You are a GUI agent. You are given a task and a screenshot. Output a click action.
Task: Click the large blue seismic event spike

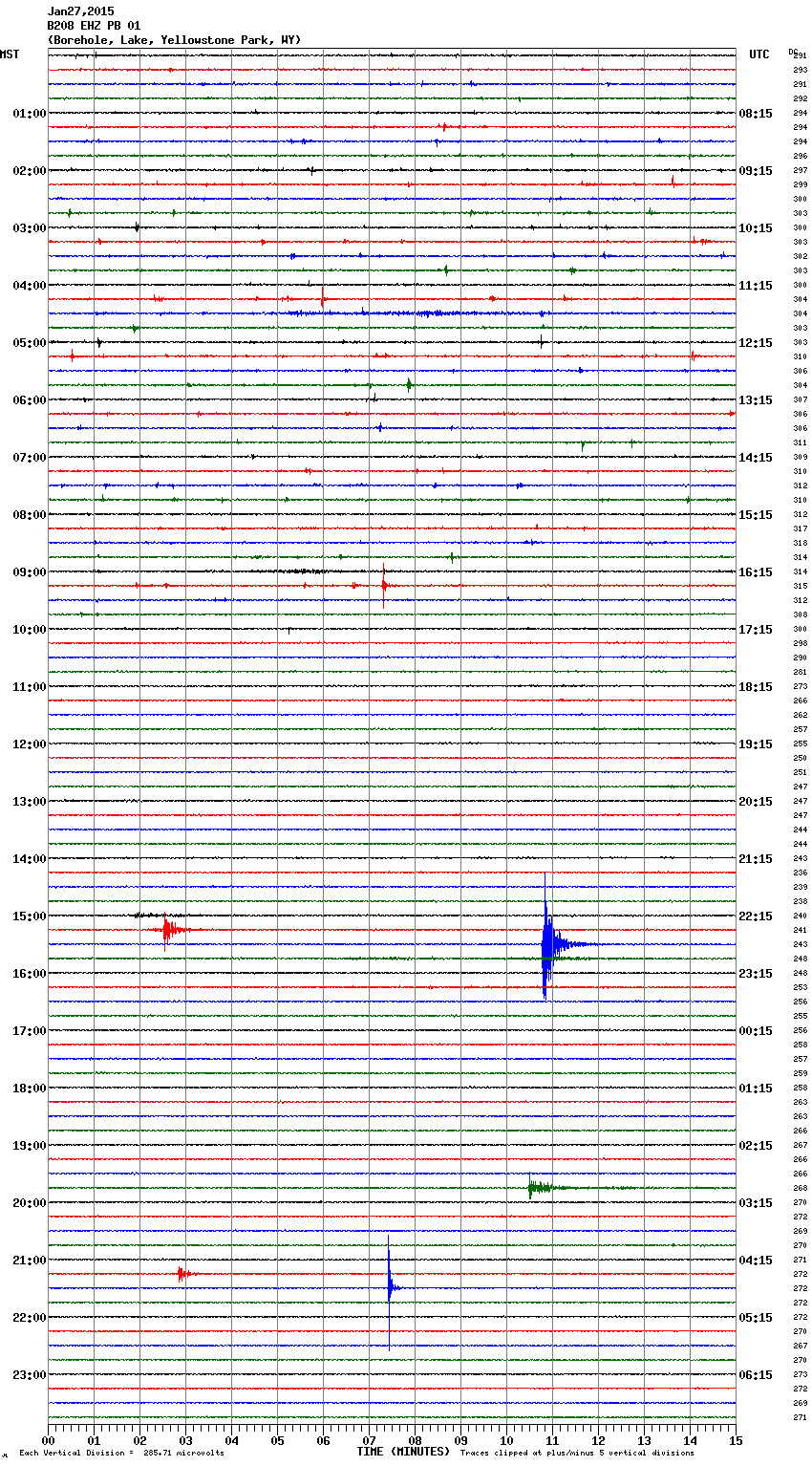click(x=545, y=944)
